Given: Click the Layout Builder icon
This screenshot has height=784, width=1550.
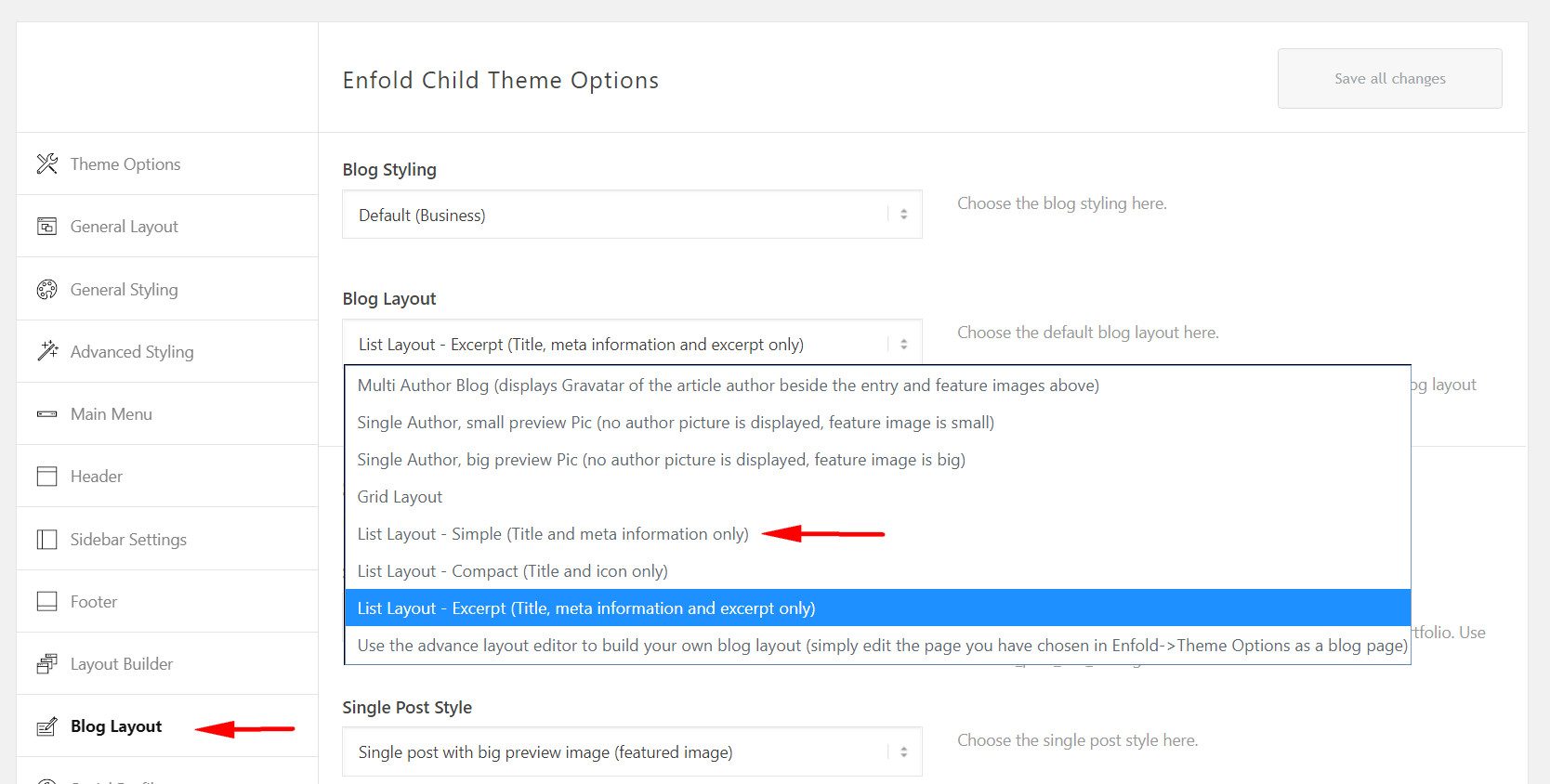Looking at the screenshot, I should point(47,664).
